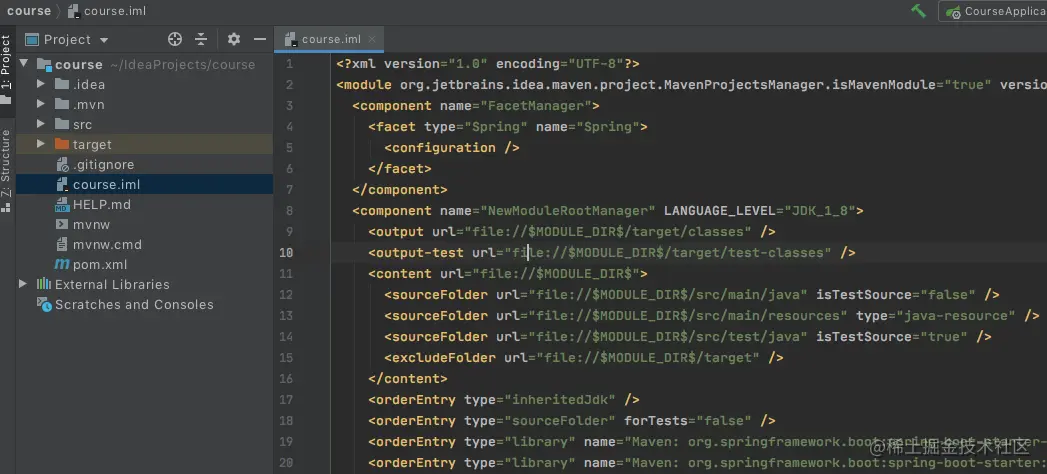
Task: Open the CourseApplication run configuration dropdown
Action: [993, 11]
